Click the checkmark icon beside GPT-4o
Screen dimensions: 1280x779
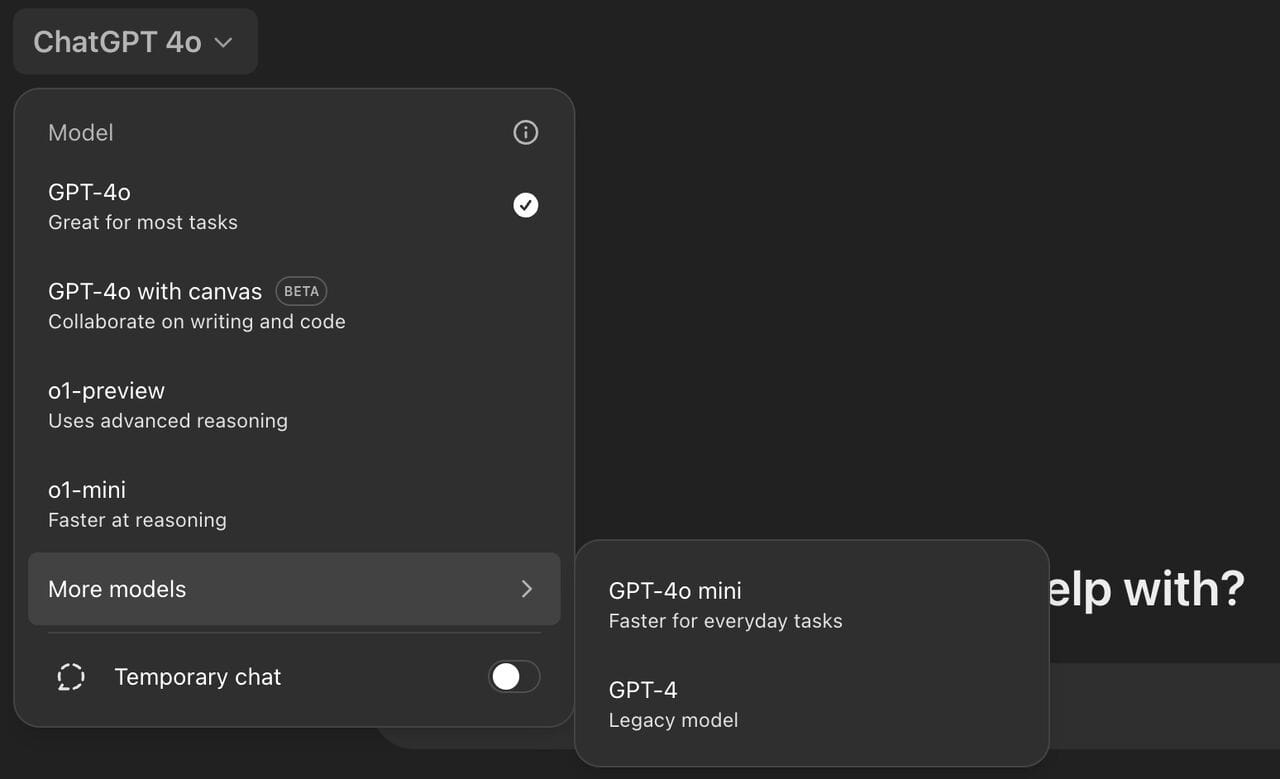point(525,205)
